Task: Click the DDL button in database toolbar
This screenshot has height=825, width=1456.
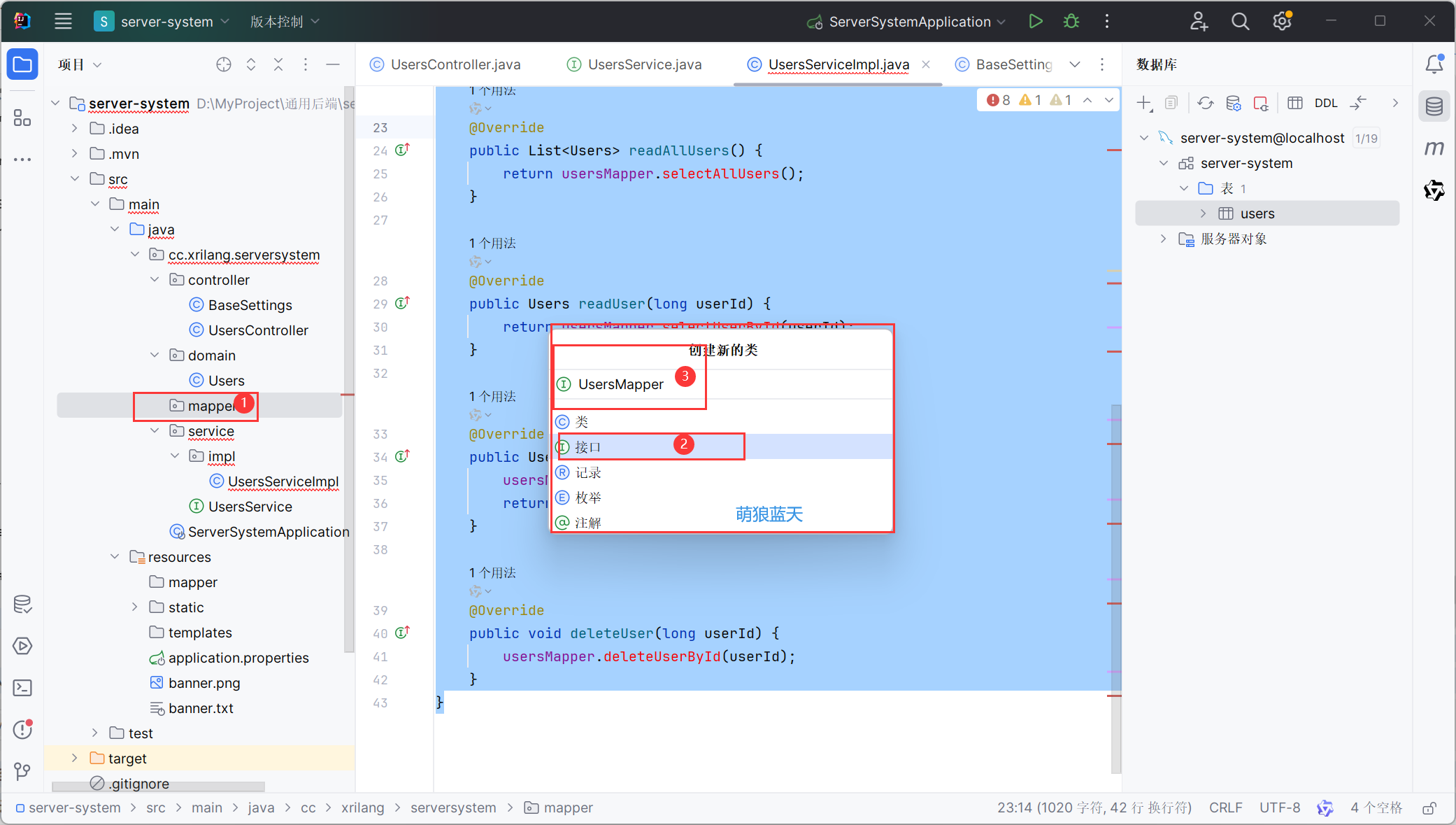Action: click(1326, 102)
